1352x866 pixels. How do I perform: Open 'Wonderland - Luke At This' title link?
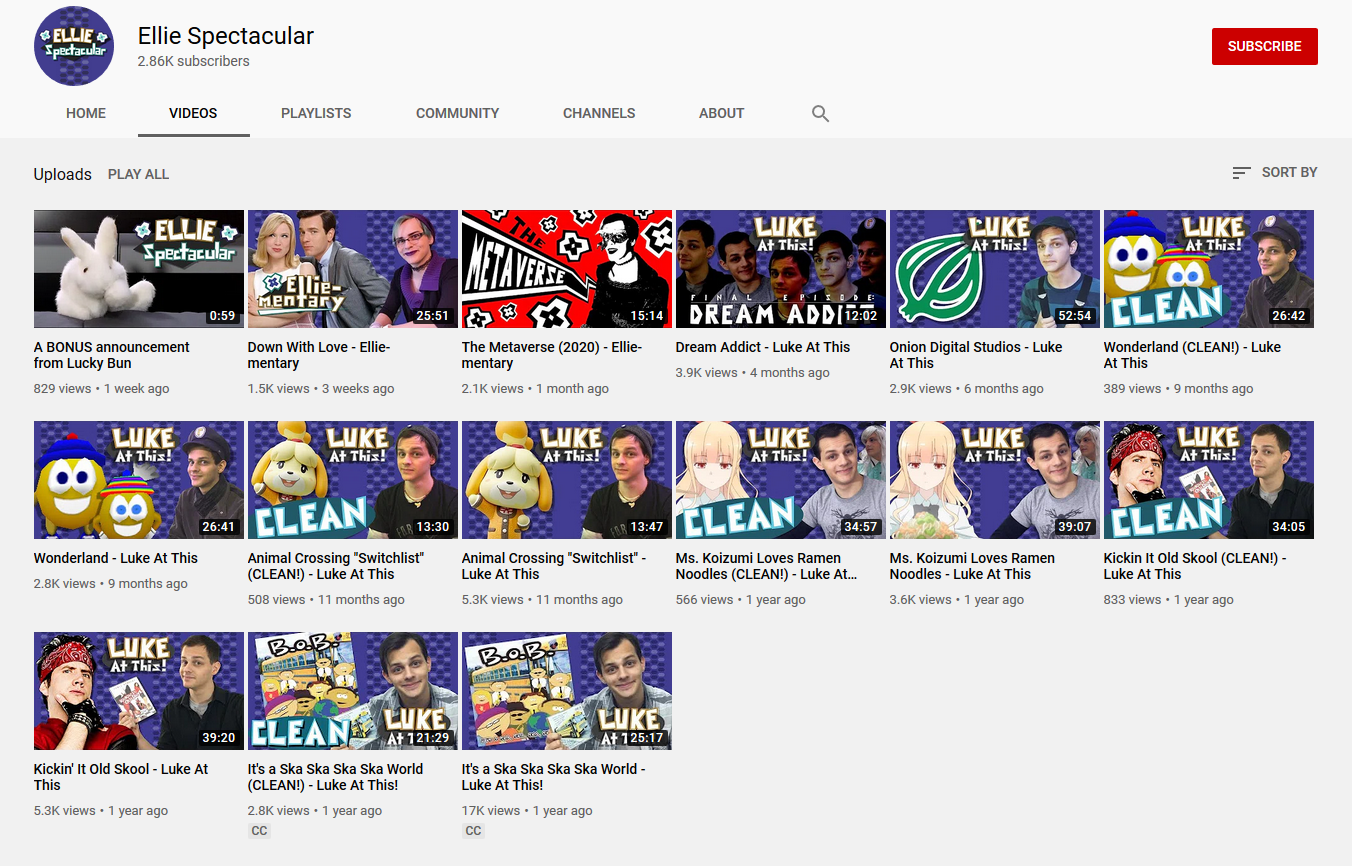coord(116,558)
